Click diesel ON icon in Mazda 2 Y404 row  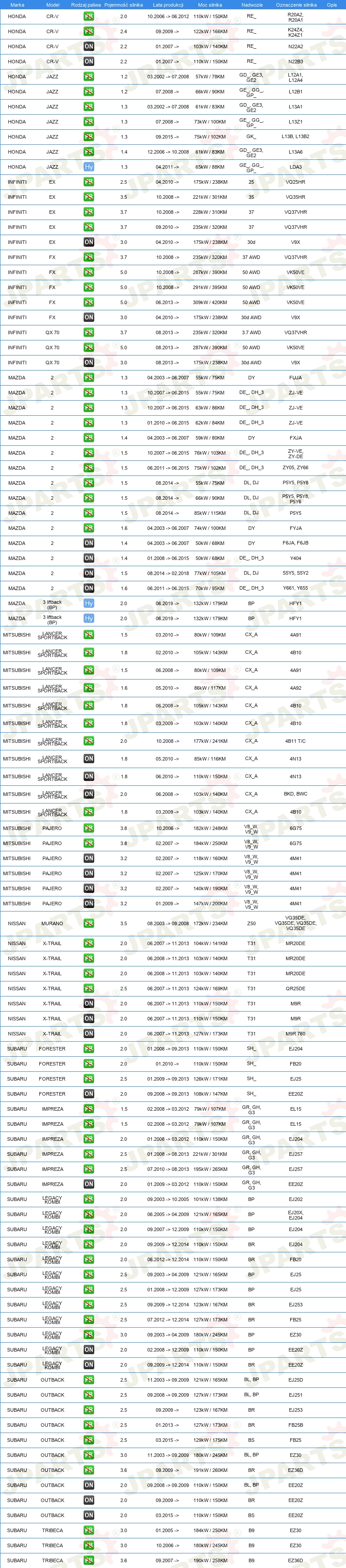tap(89, 558)
